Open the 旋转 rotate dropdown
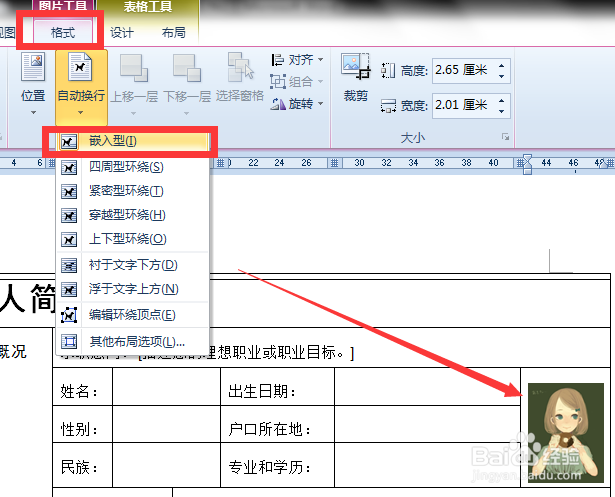This screenshot has height=497, width=615. coord(297,104)
